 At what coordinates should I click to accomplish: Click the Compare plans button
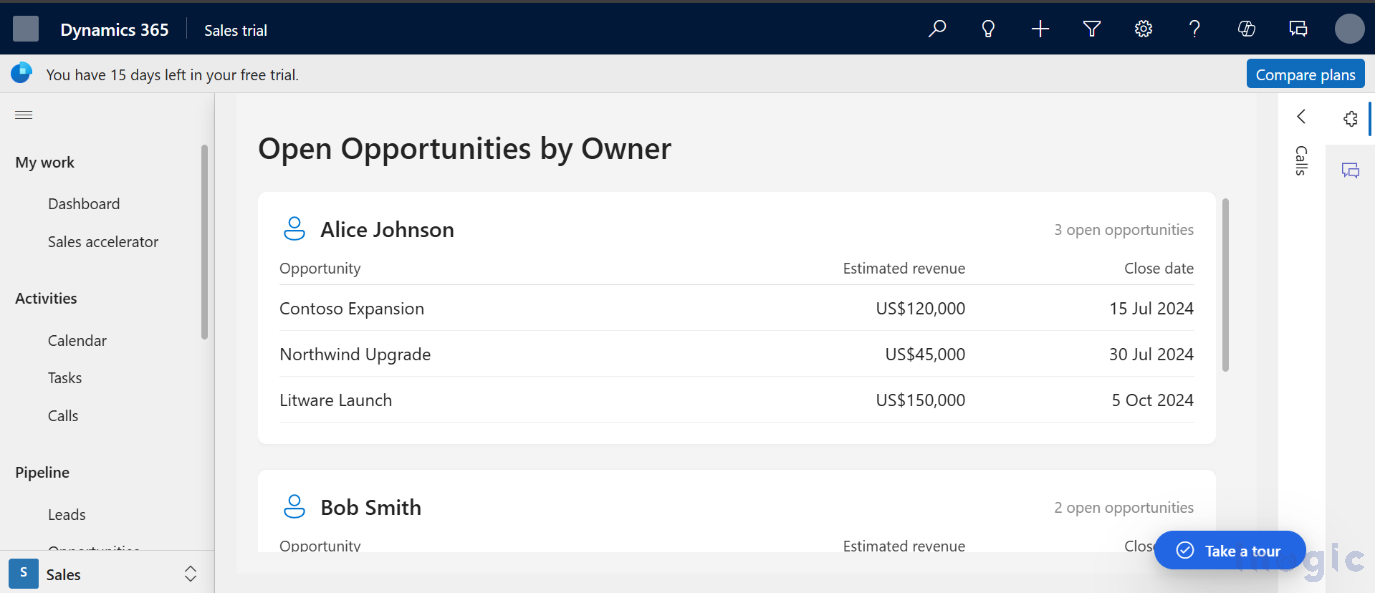1305,73
